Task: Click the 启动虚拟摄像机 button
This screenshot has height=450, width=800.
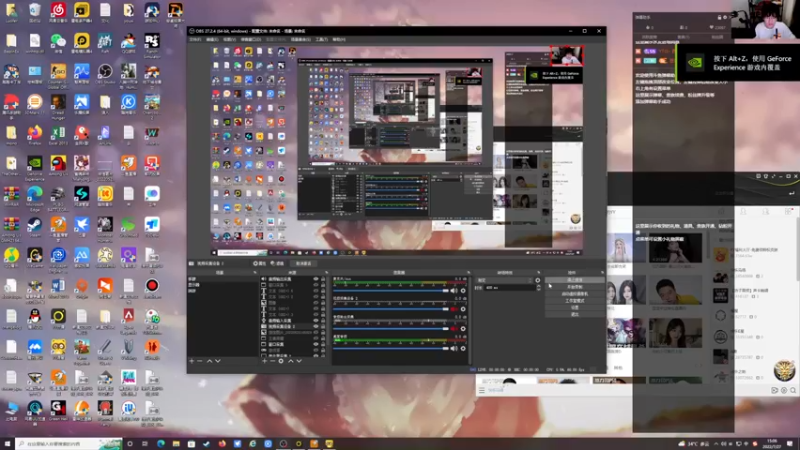Action: (x=574, y=294)
